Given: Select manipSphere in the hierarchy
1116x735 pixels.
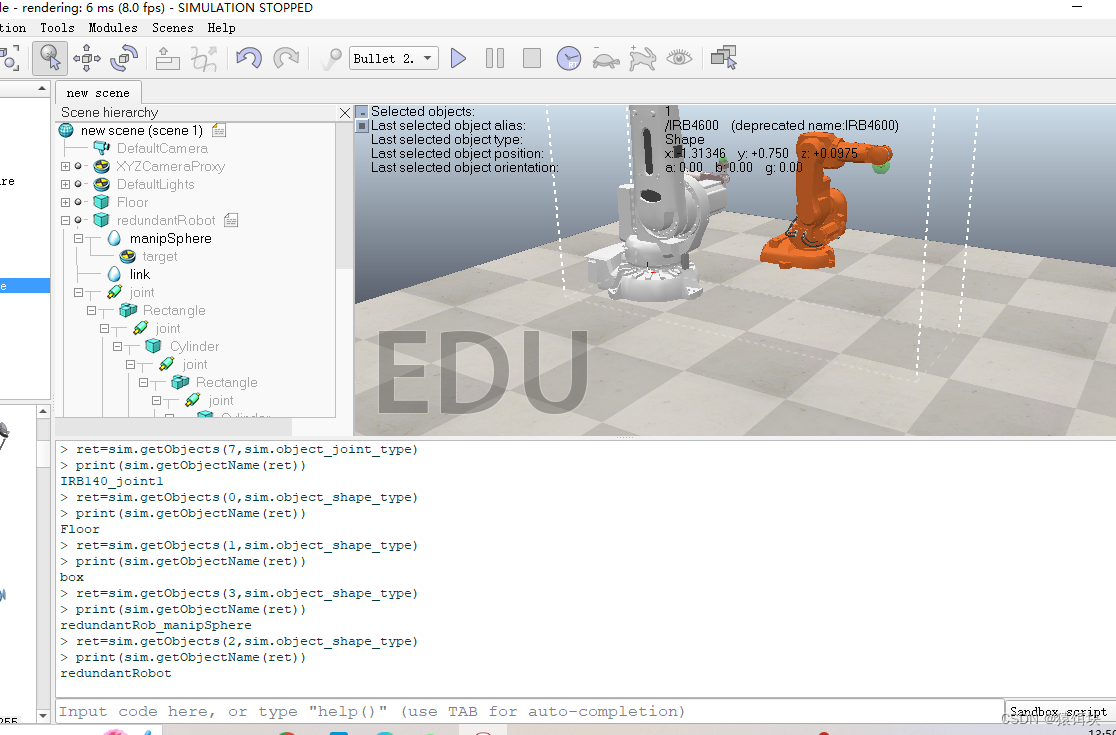Looking at the screenshot, I should tap(170, 238).
